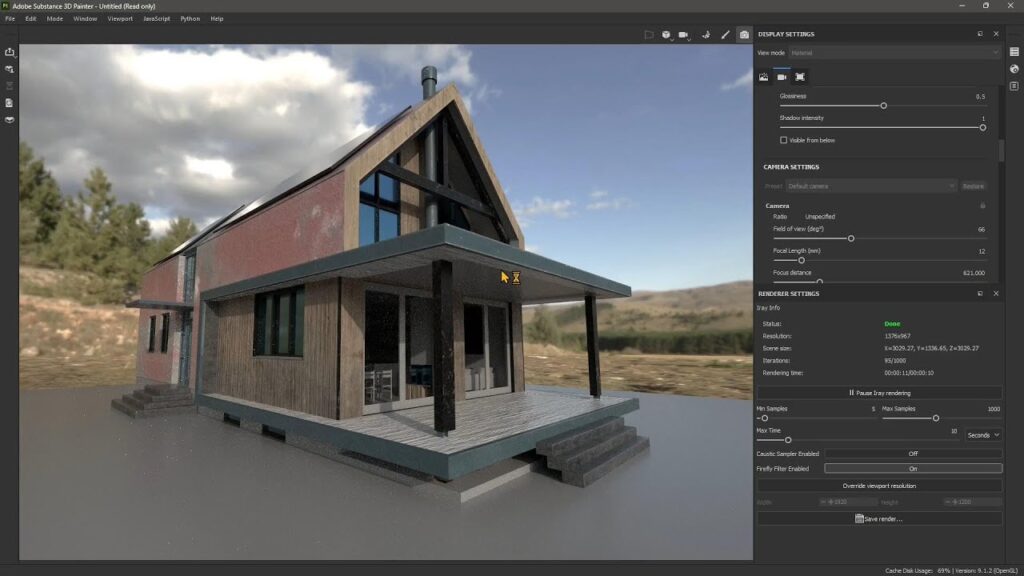This screenshot has height=576, width=1024.
Task: Click the lock icon beside Camera heading
Action: (982, 206)
